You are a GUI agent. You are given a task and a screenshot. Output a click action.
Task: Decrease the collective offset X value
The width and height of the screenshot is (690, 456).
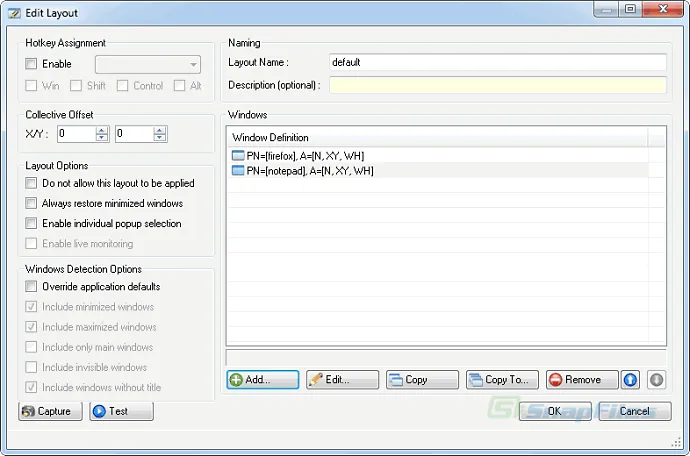[102, 137]
